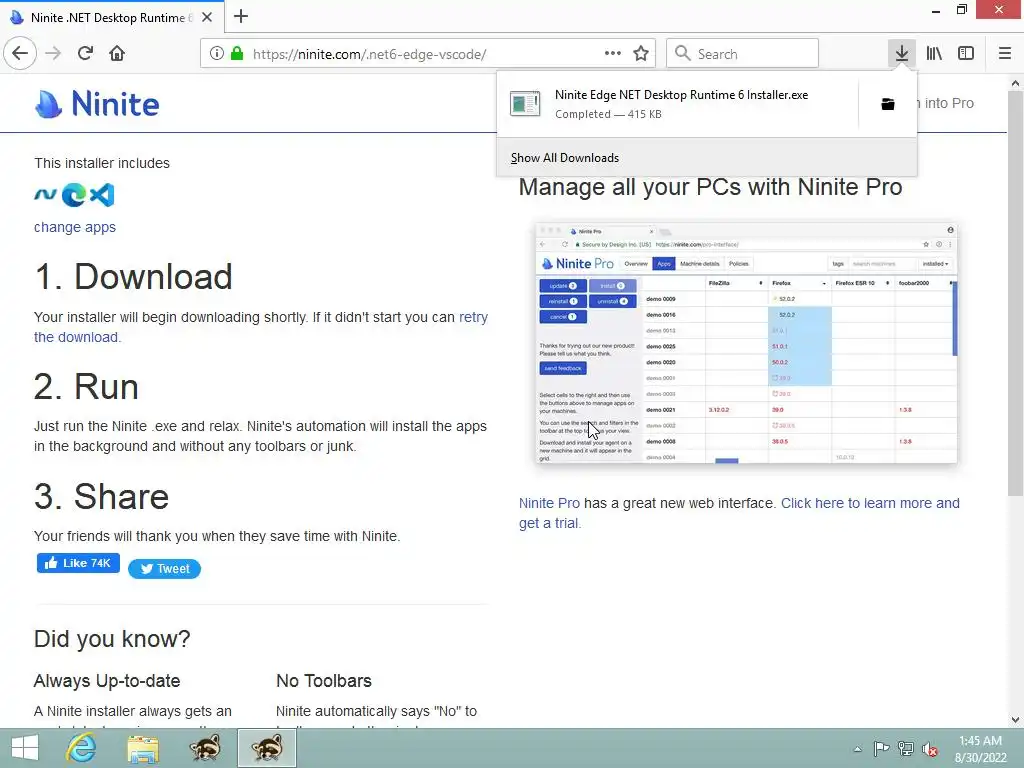Open containing folder for downloaded installer
1024x768 pixels.
[x=888, y=104]
